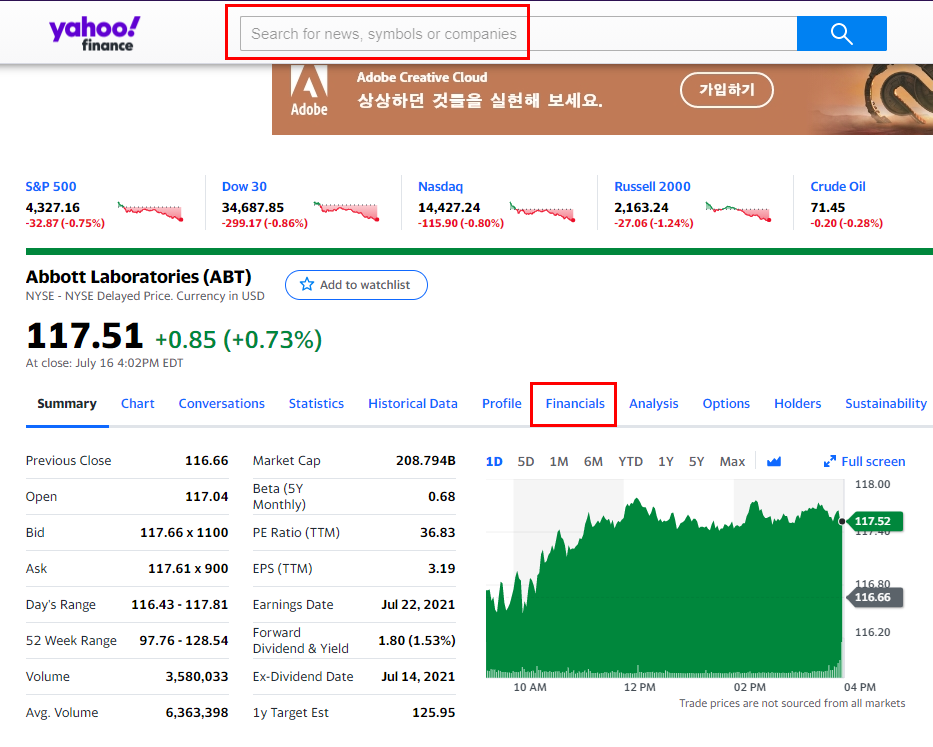Select the 1D chart range
The width and height of the screenshot is (933, 747).
click(494, 461)
